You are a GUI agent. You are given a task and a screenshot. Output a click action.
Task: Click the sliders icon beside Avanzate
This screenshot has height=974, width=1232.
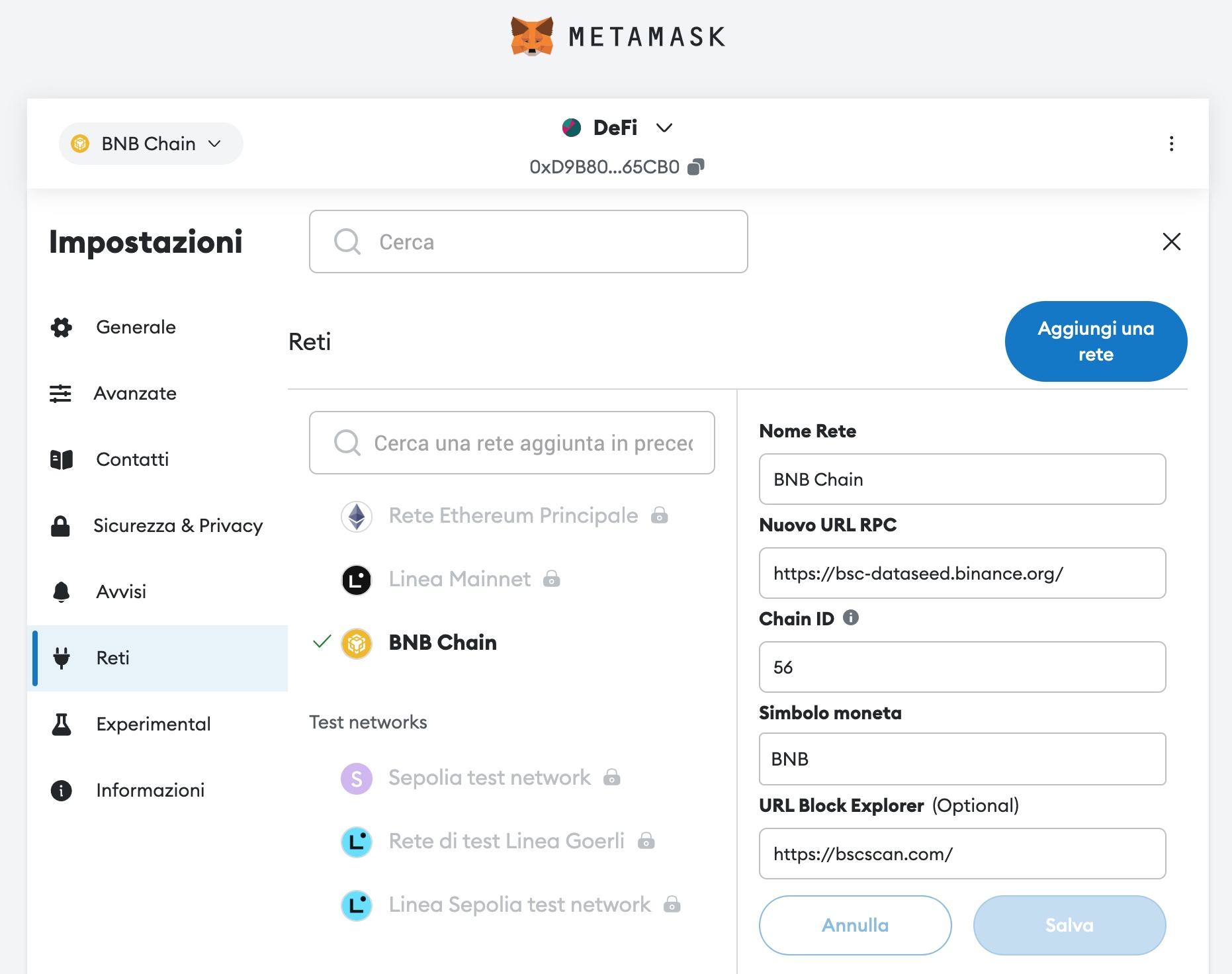point(61,393)
